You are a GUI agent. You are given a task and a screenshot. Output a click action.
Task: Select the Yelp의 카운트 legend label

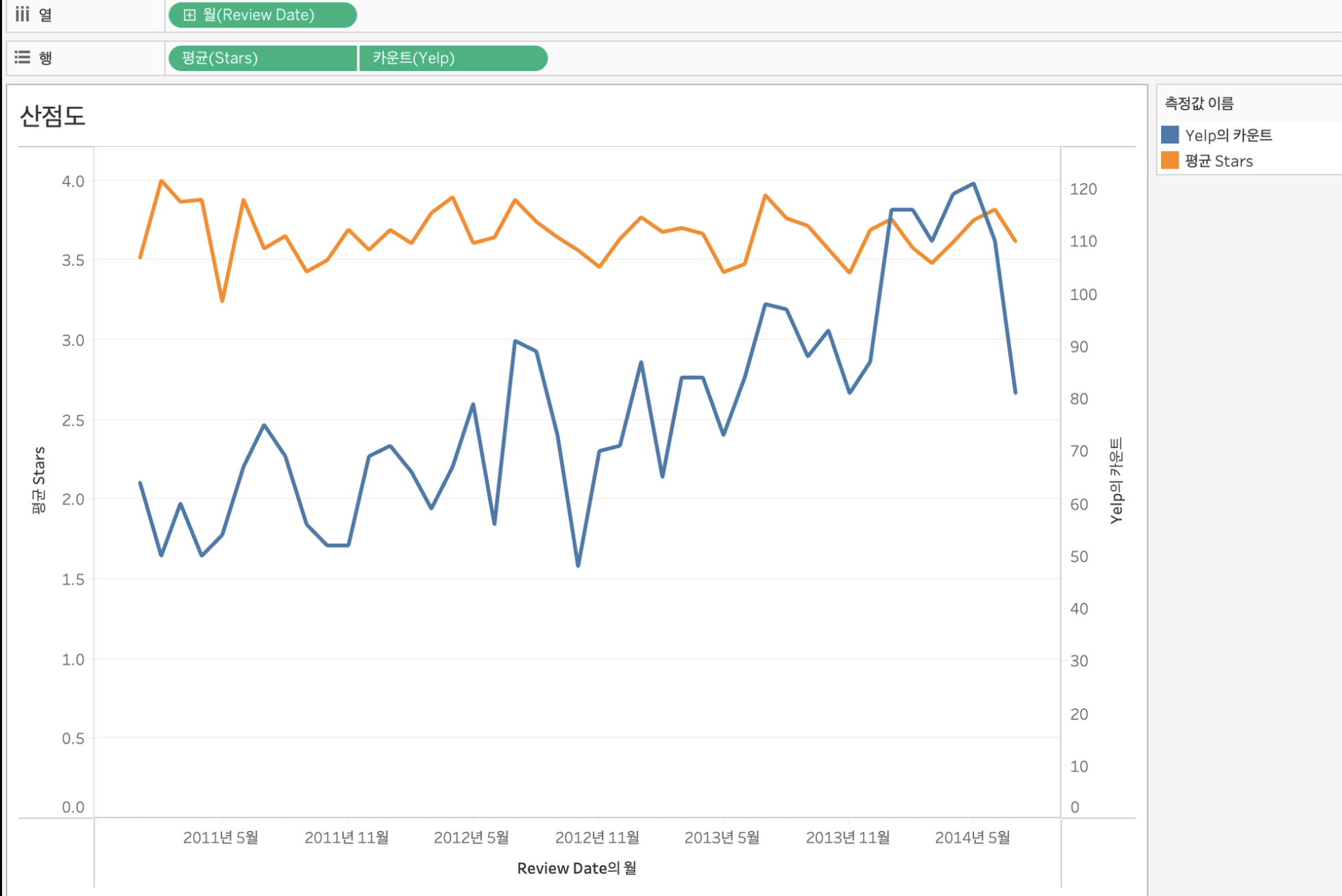pos(1228,135)
